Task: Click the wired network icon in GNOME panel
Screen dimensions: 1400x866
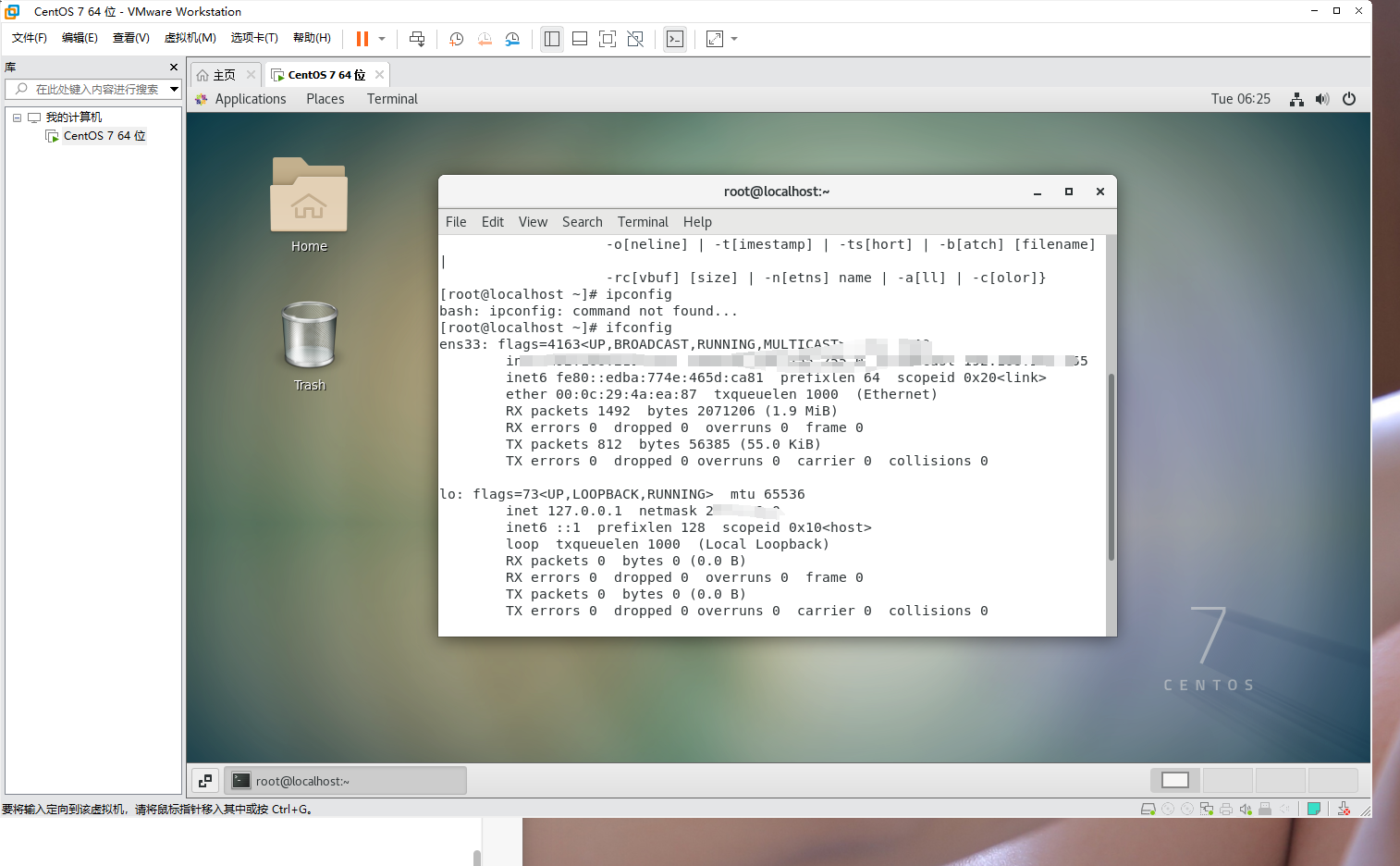Action: click(1297, 99)
